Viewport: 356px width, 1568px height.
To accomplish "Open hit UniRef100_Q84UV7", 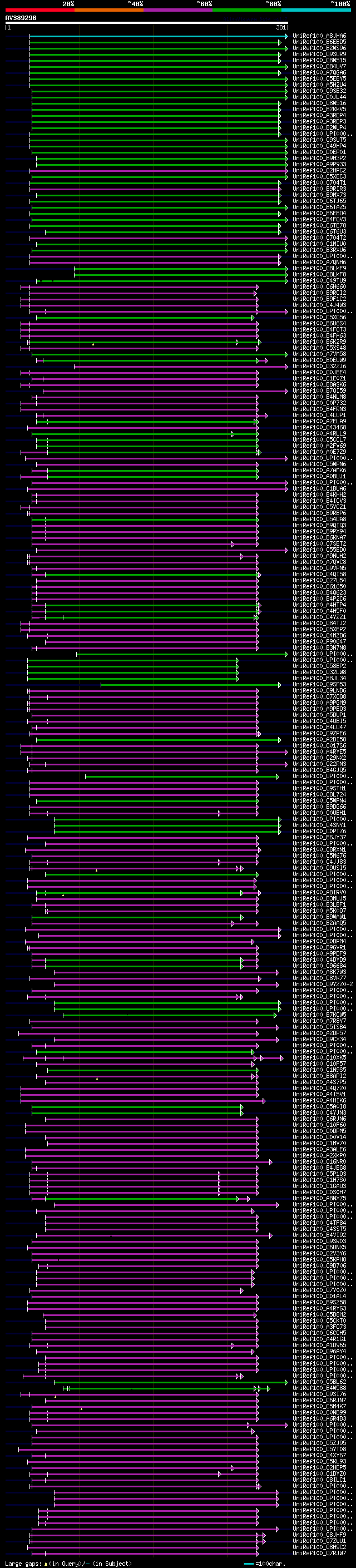I will [x=319, y=66].
